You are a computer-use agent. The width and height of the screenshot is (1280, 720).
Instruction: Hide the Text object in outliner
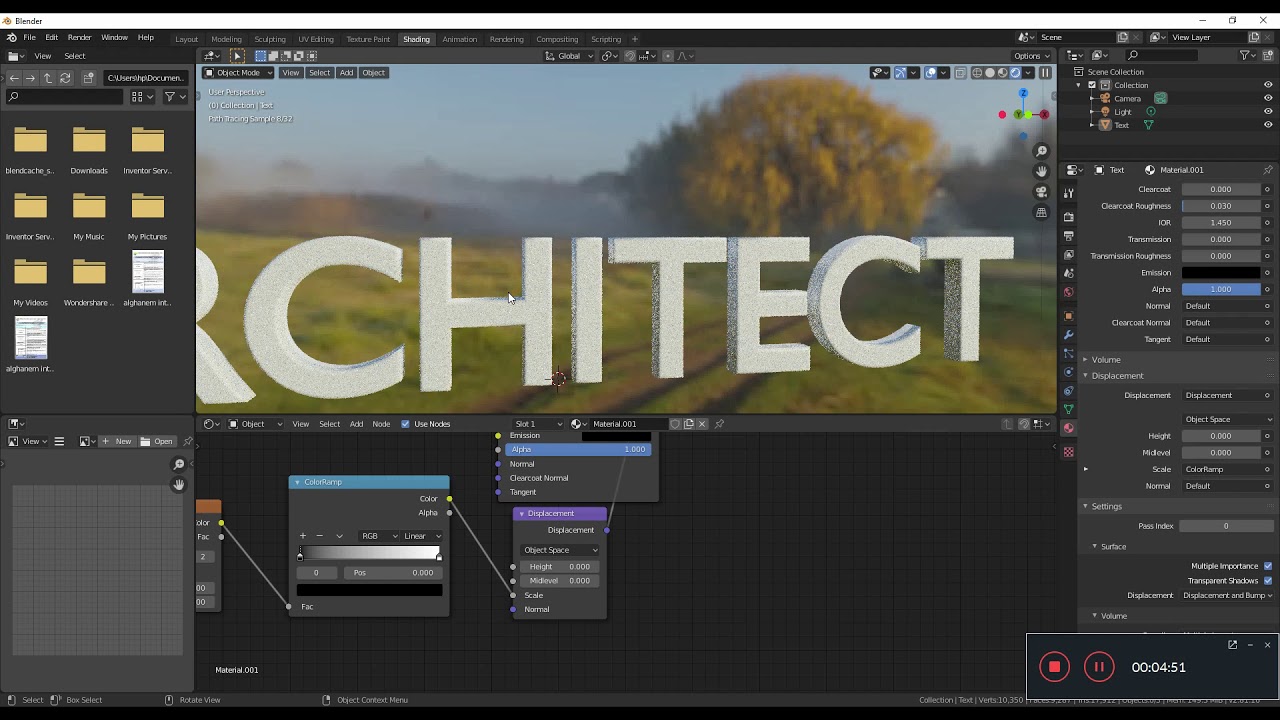tap(1268, 125)
